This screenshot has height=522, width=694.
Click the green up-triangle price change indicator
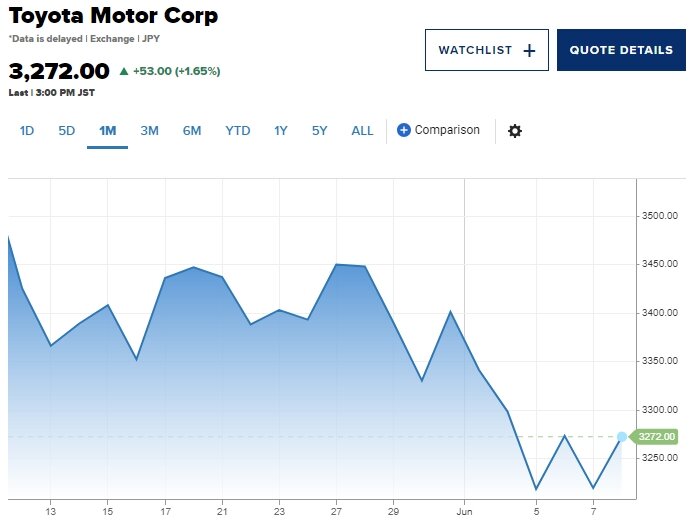tap(124, 71)
